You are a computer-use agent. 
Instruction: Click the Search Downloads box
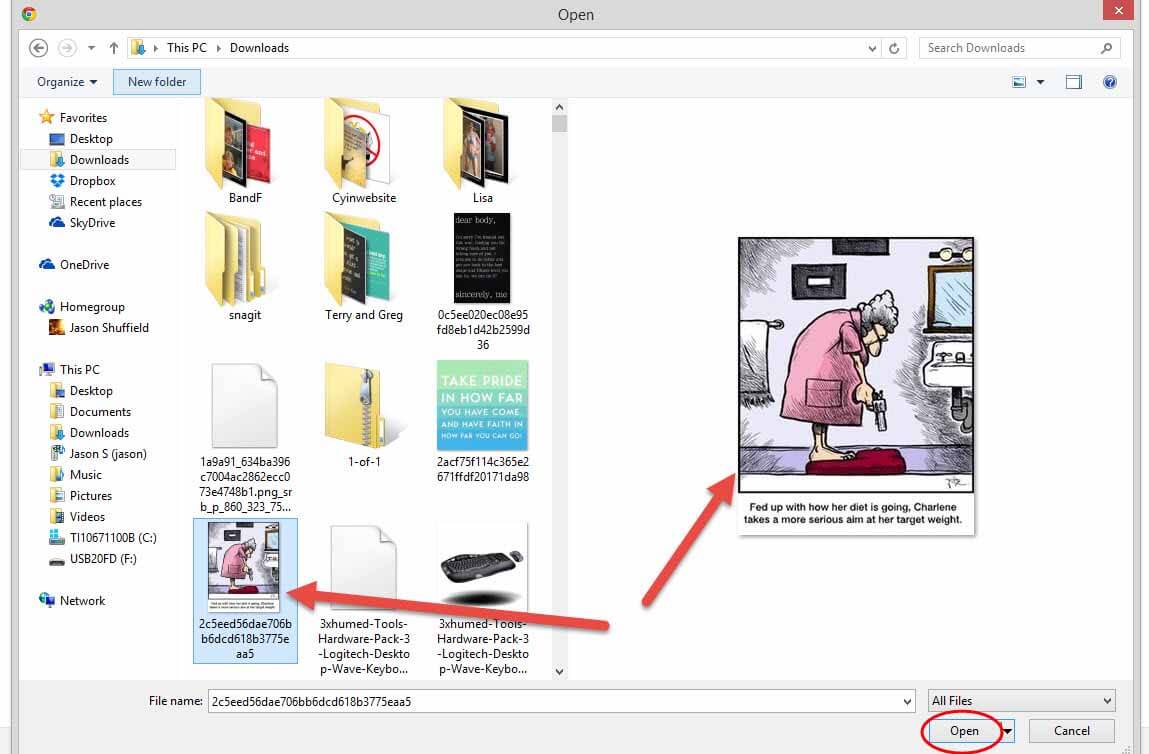(1019, 48)
